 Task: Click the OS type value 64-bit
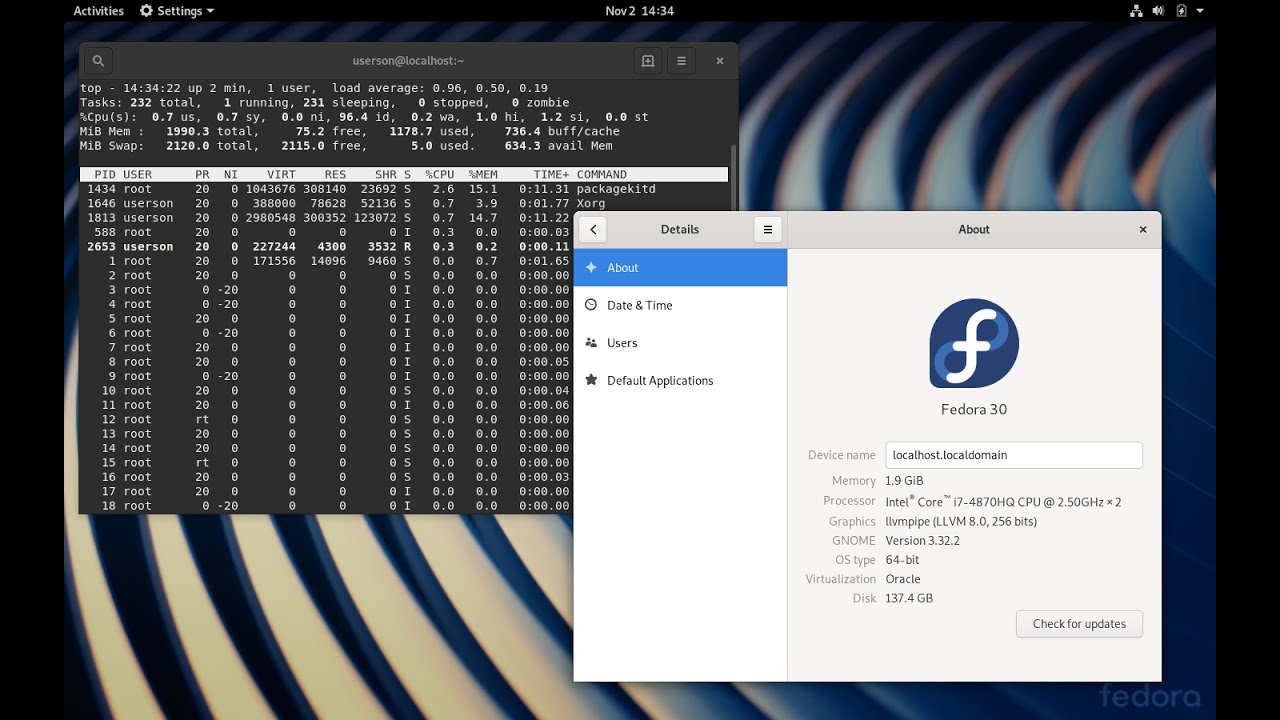click(902, 560)
